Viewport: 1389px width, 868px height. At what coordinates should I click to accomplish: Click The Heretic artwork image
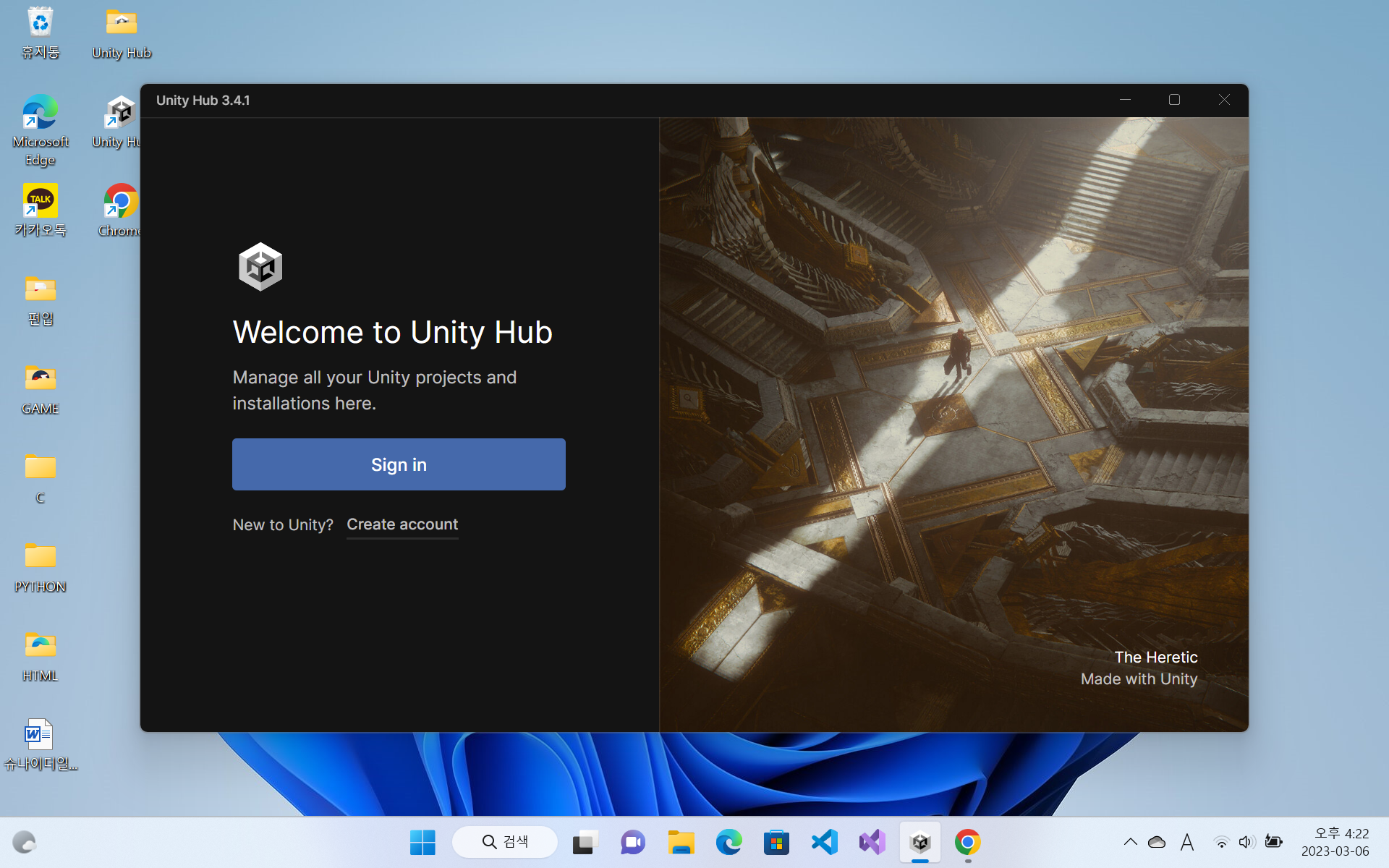(953, 425)
